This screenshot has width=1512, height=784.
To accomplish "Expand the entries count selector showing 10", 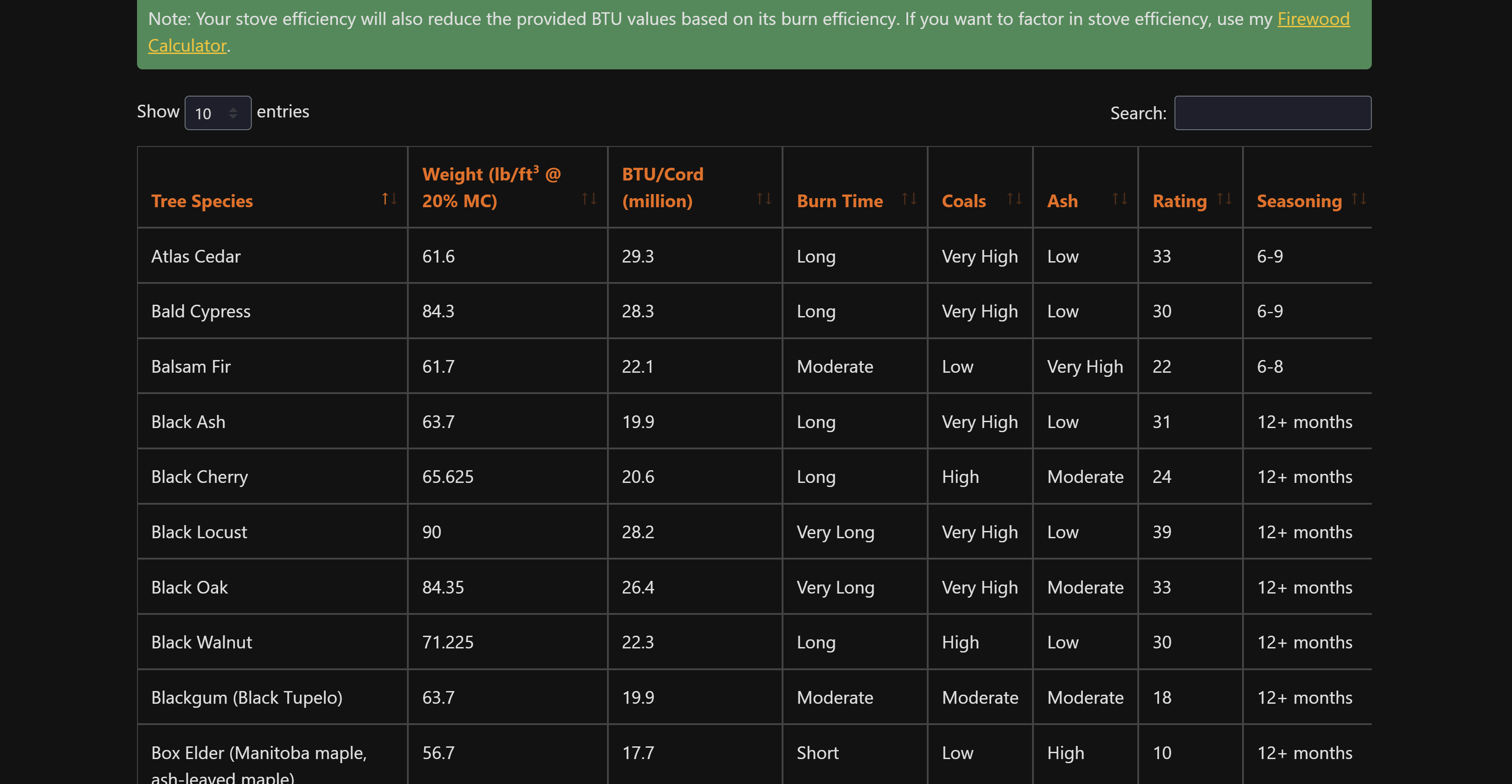I will click(217, 112).
